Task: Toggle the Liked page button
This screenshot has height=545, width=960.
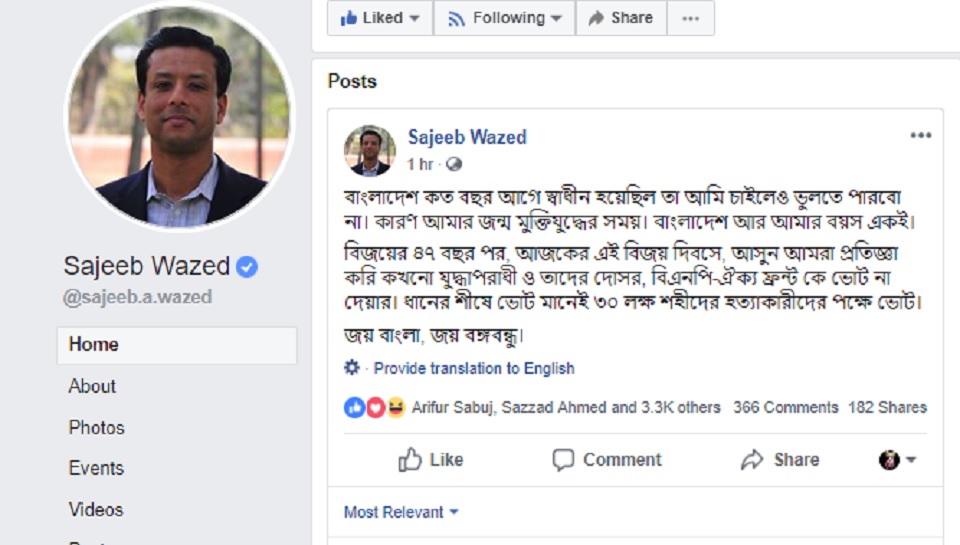Action: (x=380, y=18)
